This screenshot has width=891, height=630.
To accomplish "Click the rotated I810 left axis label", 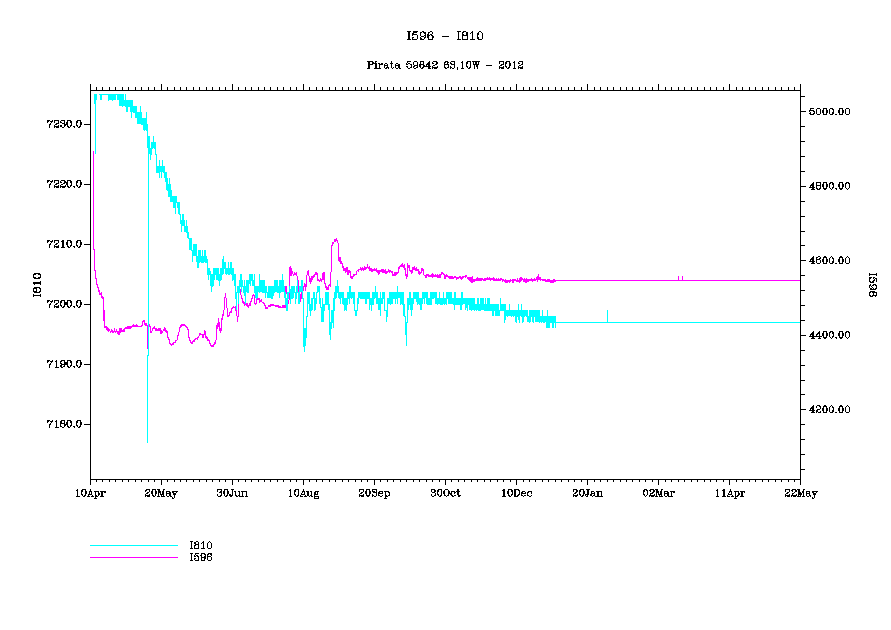I will point(37,284).
